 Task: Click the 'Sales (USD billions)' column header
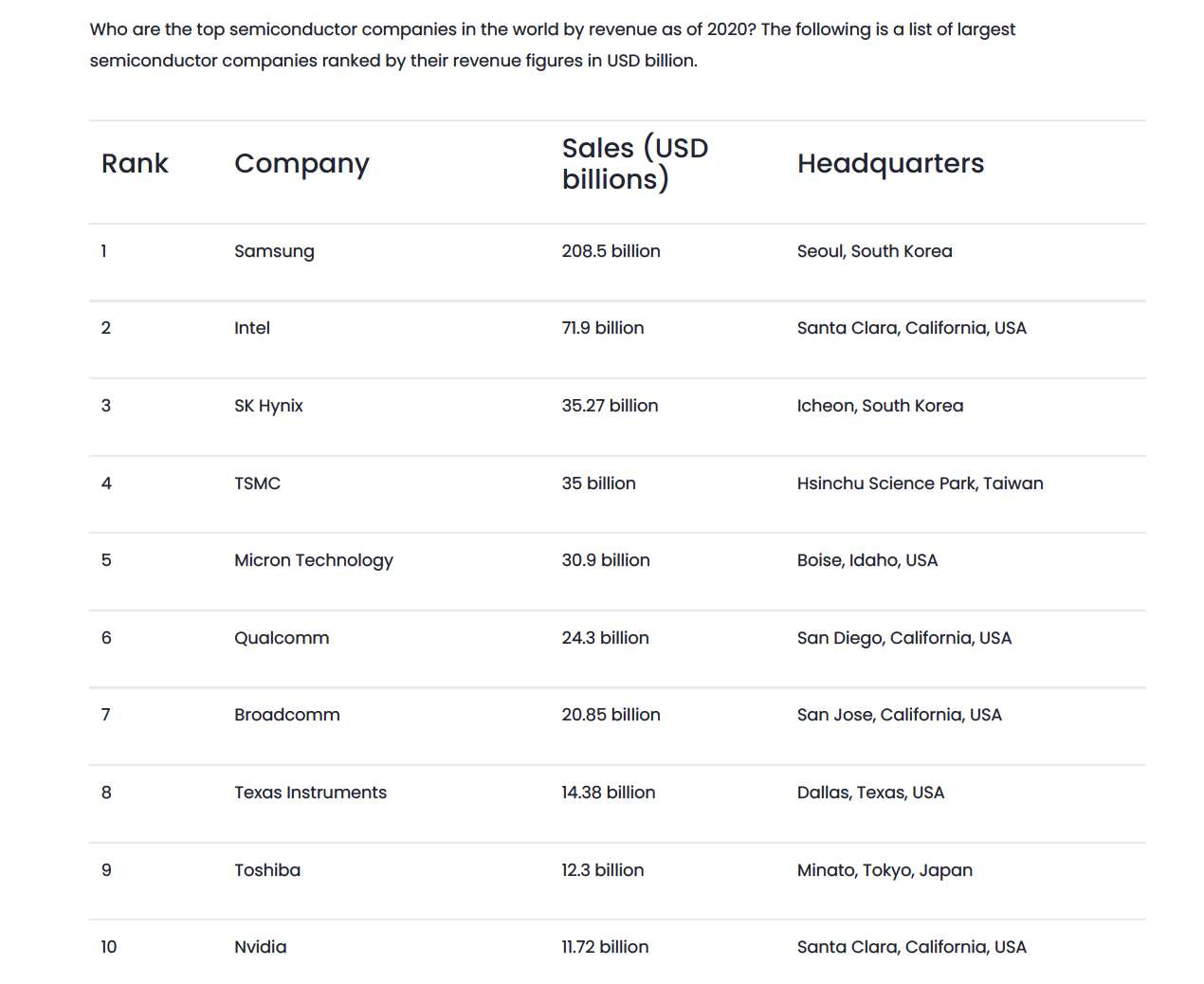pyautogui.click(x=634, y=163)
